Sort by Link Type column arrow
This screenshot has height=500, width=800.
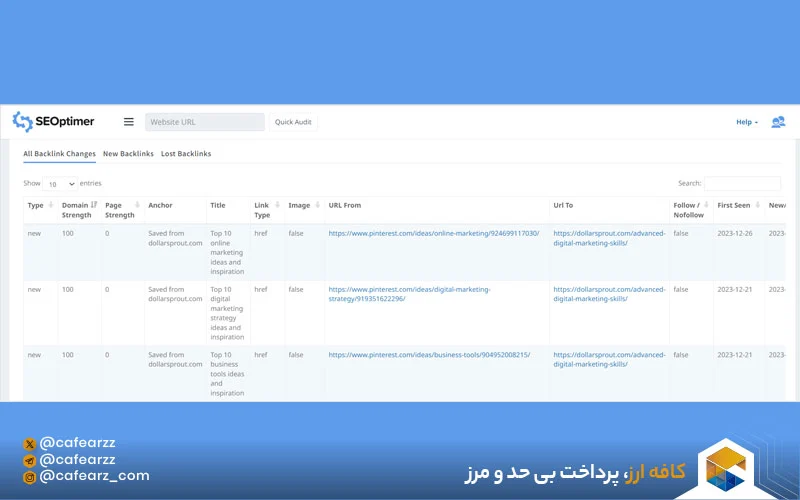(x=278, y=205)
